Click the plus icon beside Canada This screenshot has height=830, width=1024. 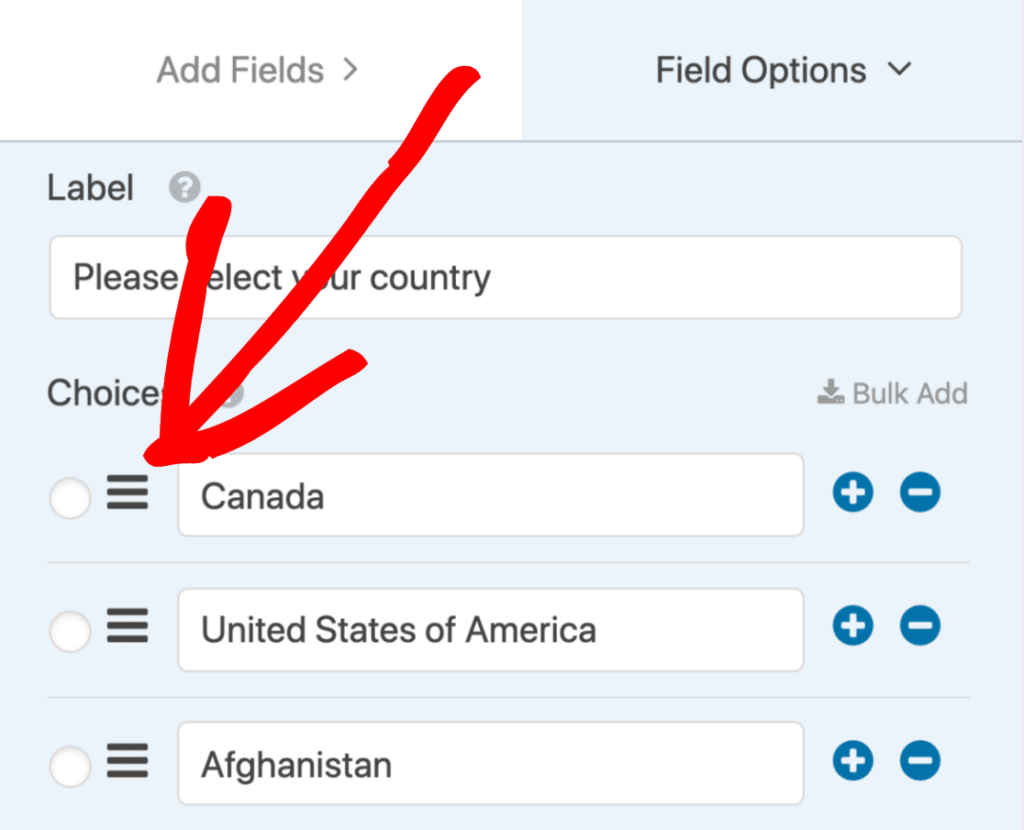[x=852, y=492]
